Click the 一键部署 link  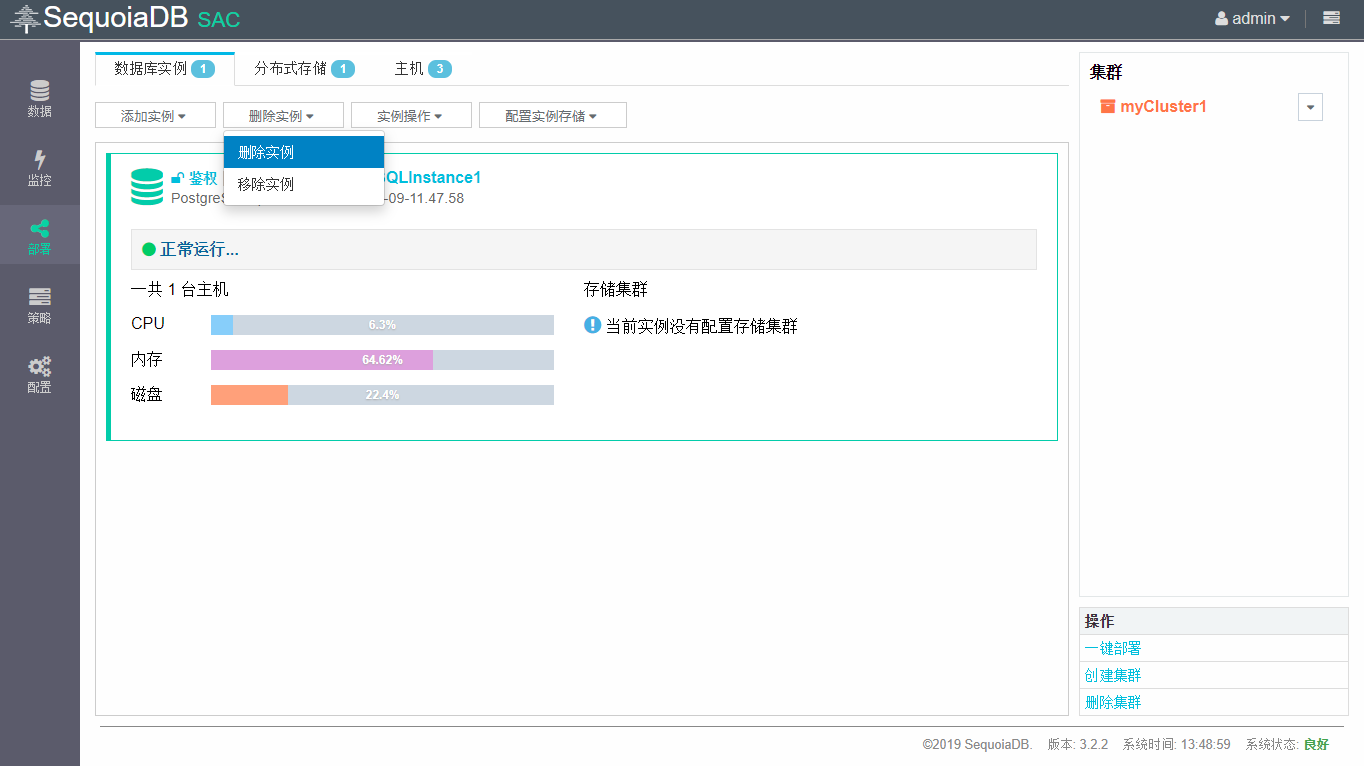click(x=1112, y=648)
